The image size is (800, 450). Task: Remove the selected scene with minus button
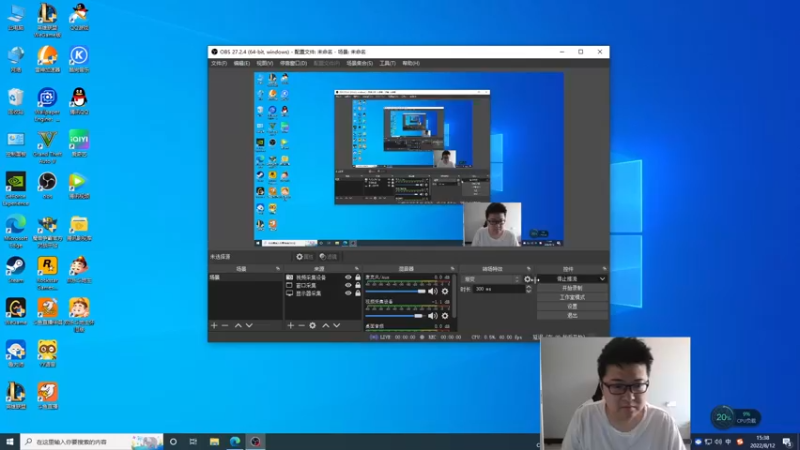coord(225,326)
